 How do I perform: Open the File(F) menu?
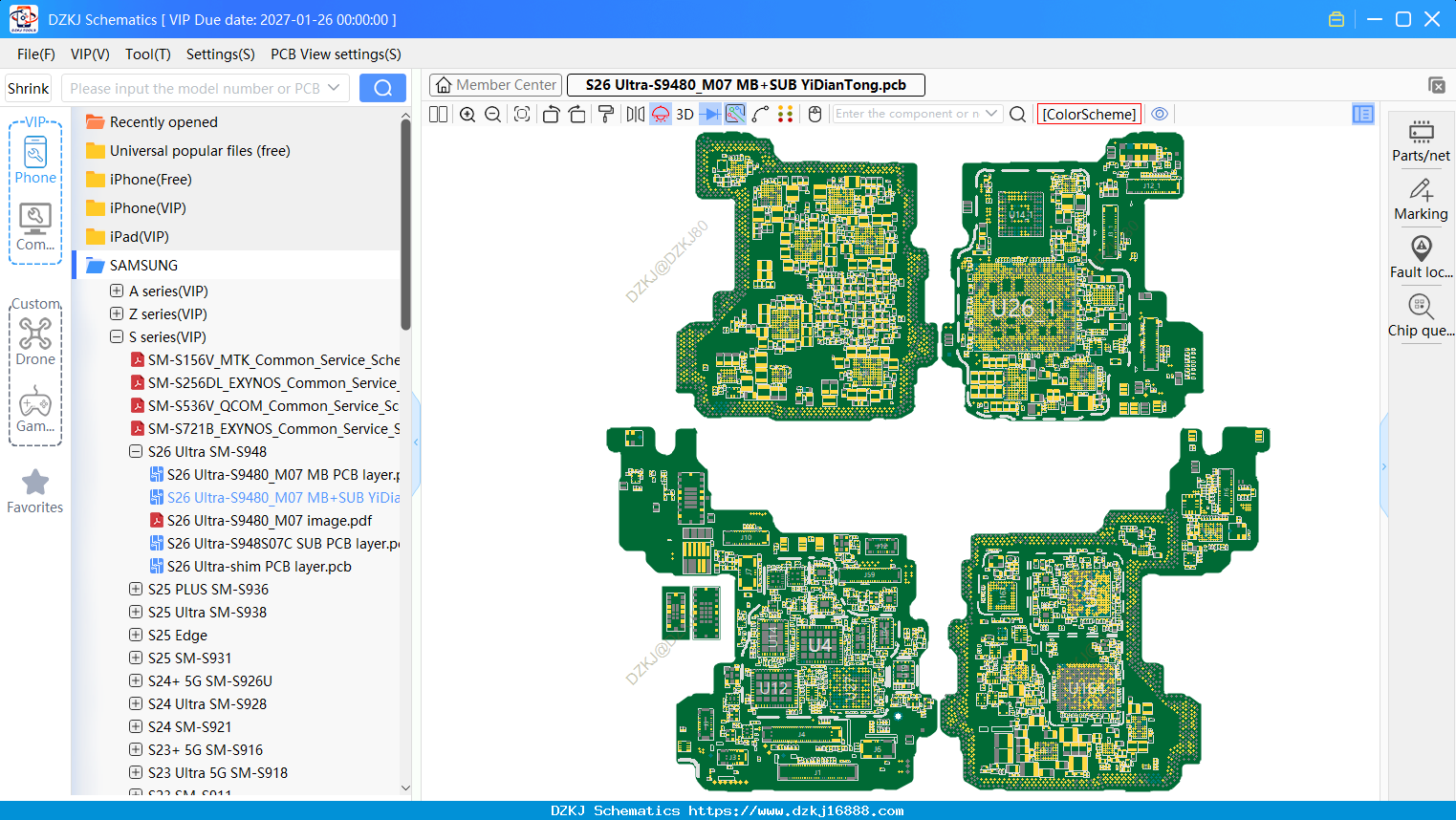click(x=36, y=54)
